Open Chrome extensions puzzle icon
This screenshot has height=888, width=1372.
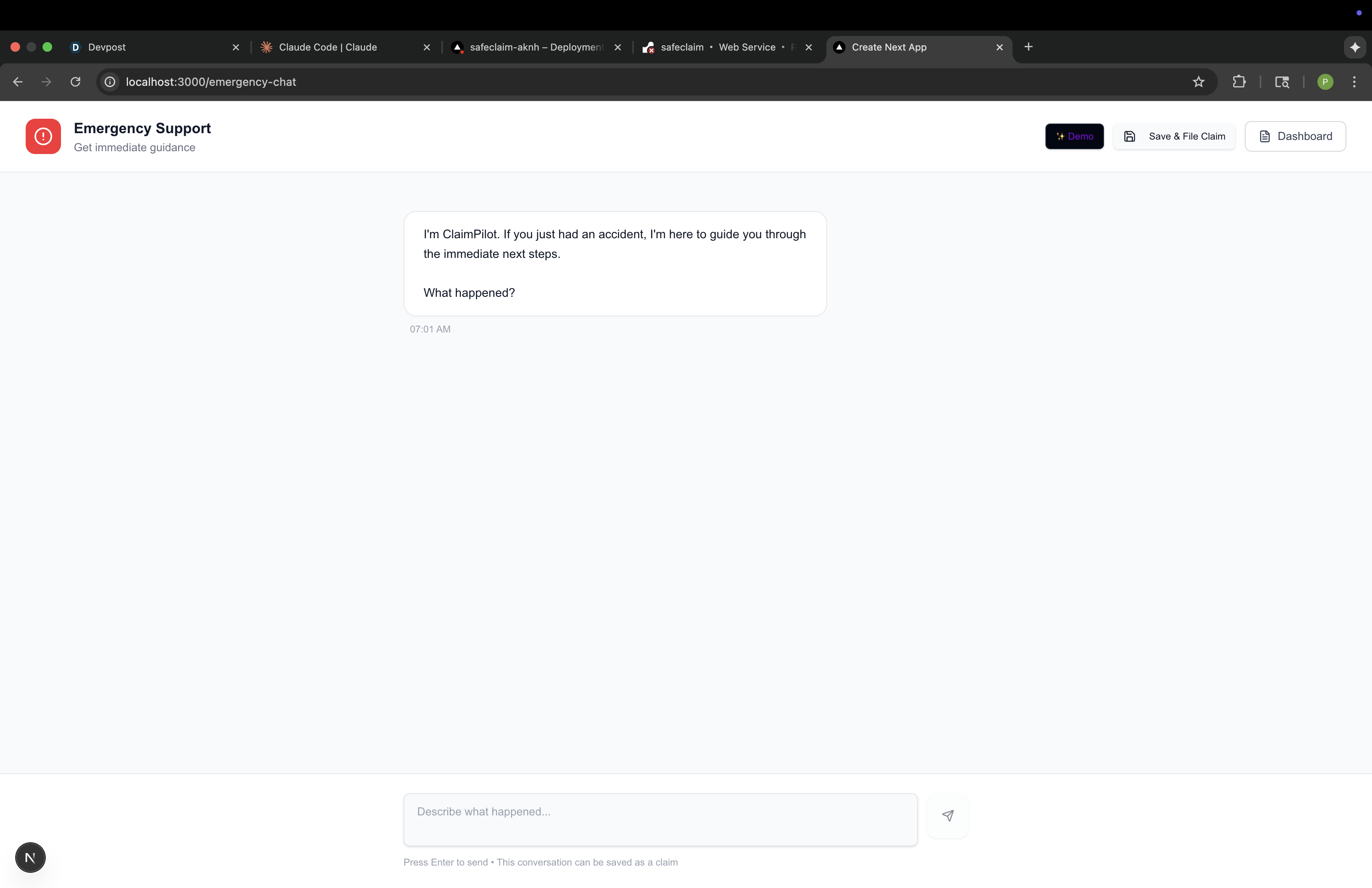pos(1239,82)
